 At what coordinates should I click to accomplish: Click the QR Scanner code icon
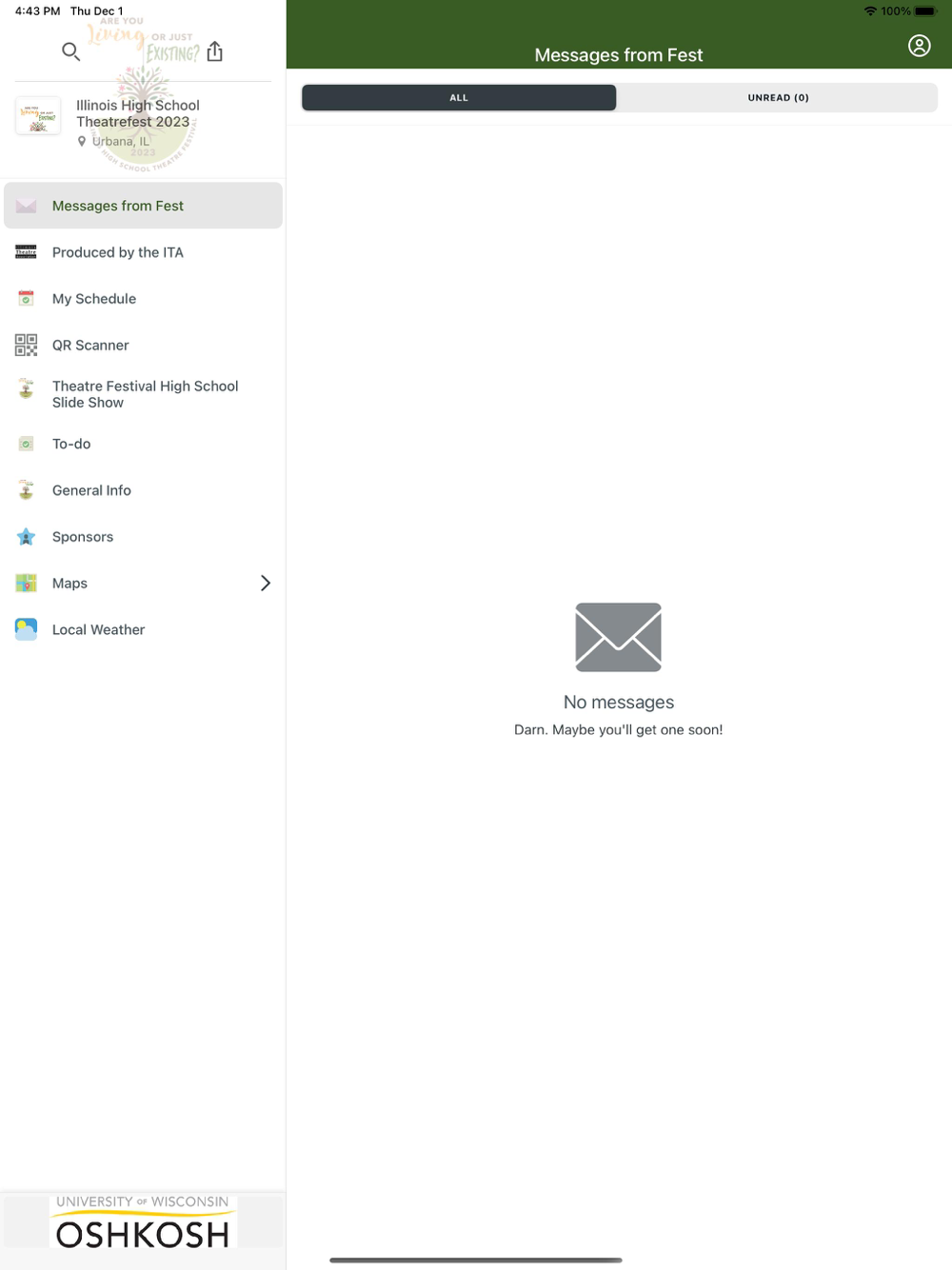(x=26, y=345)
